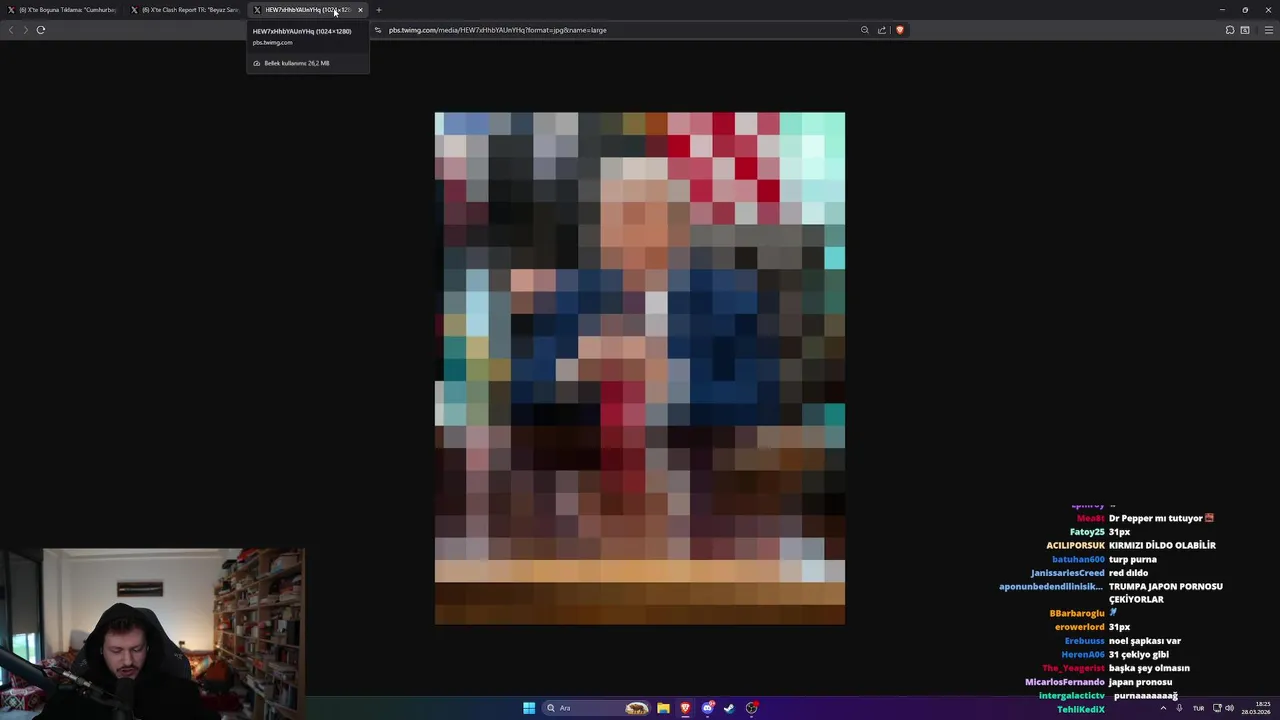
Task: Open Steam from the taskbar
Action: (x=729, y=708)
